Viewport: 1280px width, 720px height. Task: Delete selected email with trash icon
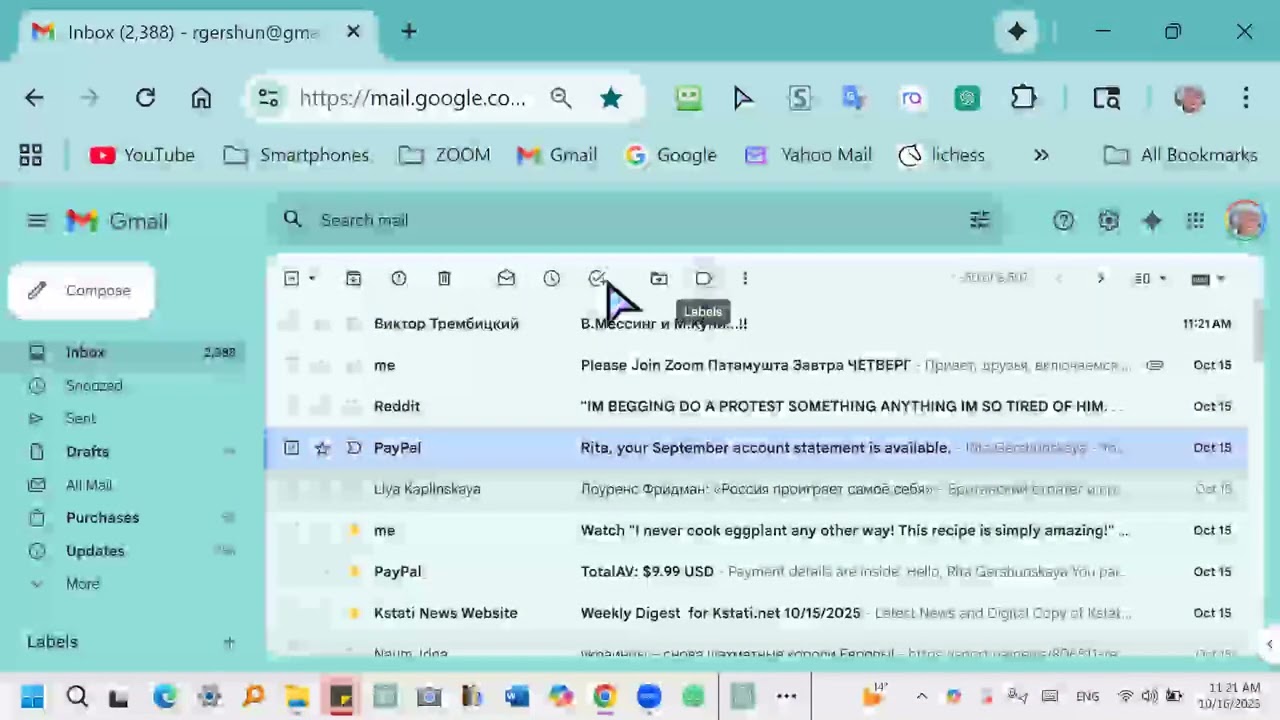tap(444, 279)
